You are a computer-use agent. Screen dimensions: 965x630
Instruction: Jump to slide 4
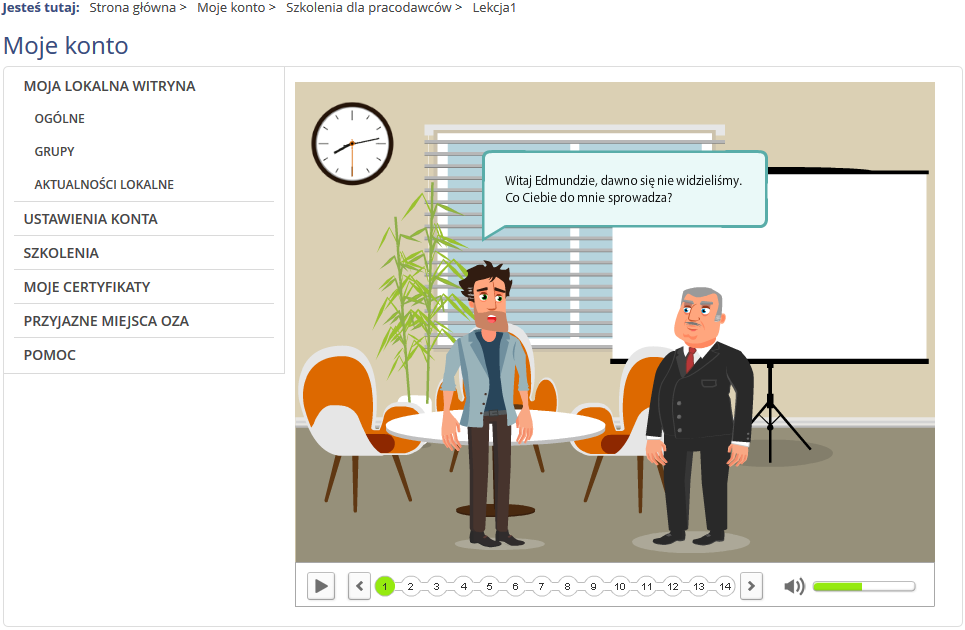tap(463, 586)
